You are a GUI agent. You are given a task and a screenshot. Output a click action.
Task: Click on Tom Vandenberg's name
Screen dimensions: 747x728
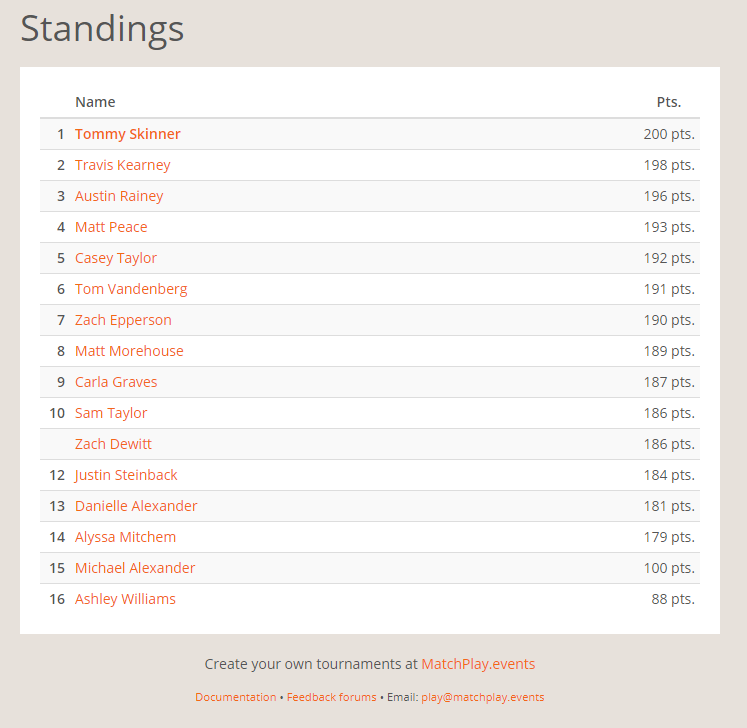[x=131, y=289]
